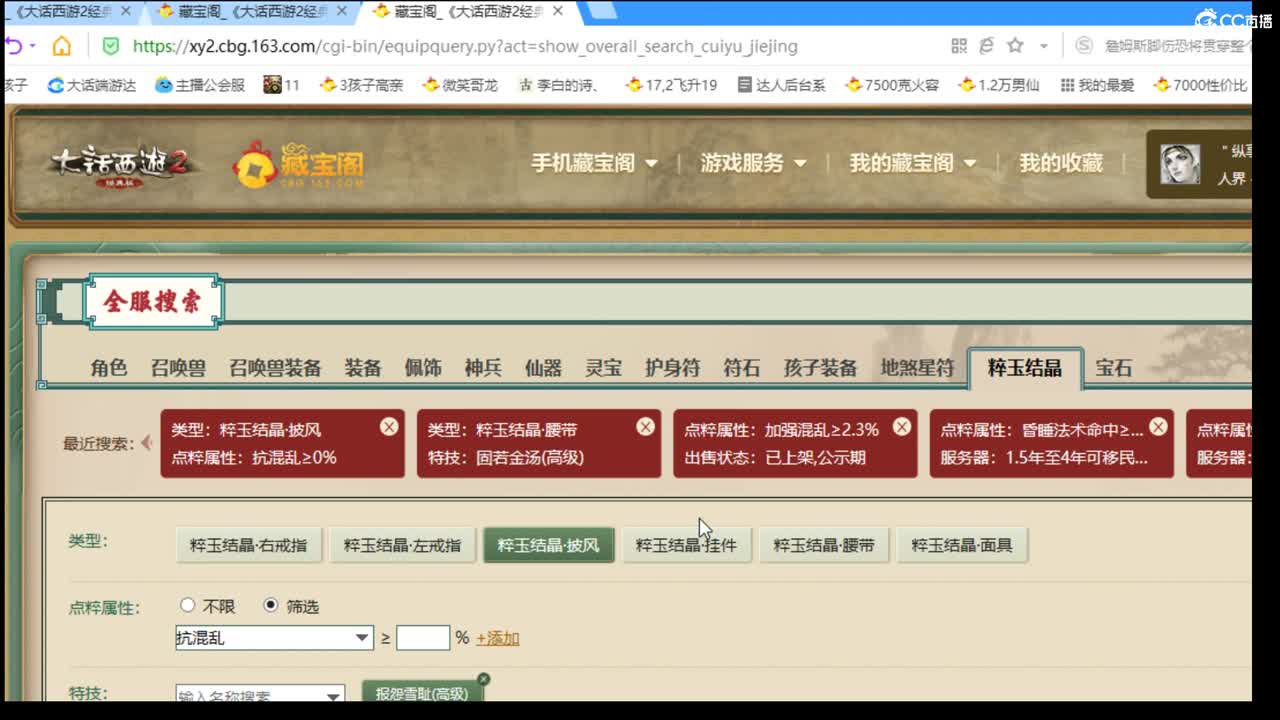
Task: Open dropdown arrow next to bookmark star
Action: (1044, 46)
